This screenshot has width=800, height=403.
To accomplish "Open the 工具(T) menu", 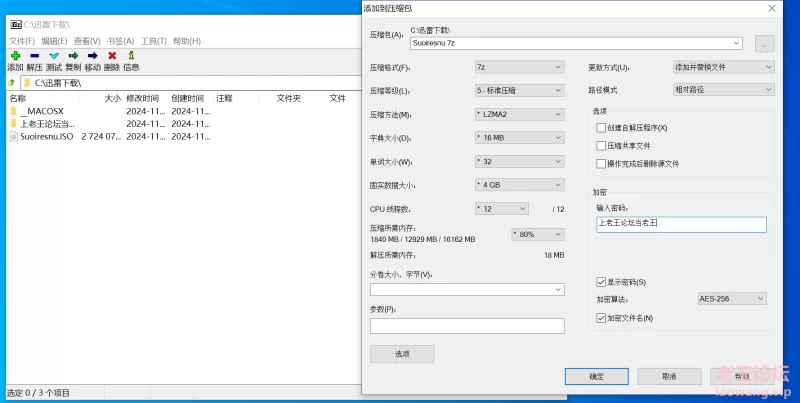I will [154, 41].
